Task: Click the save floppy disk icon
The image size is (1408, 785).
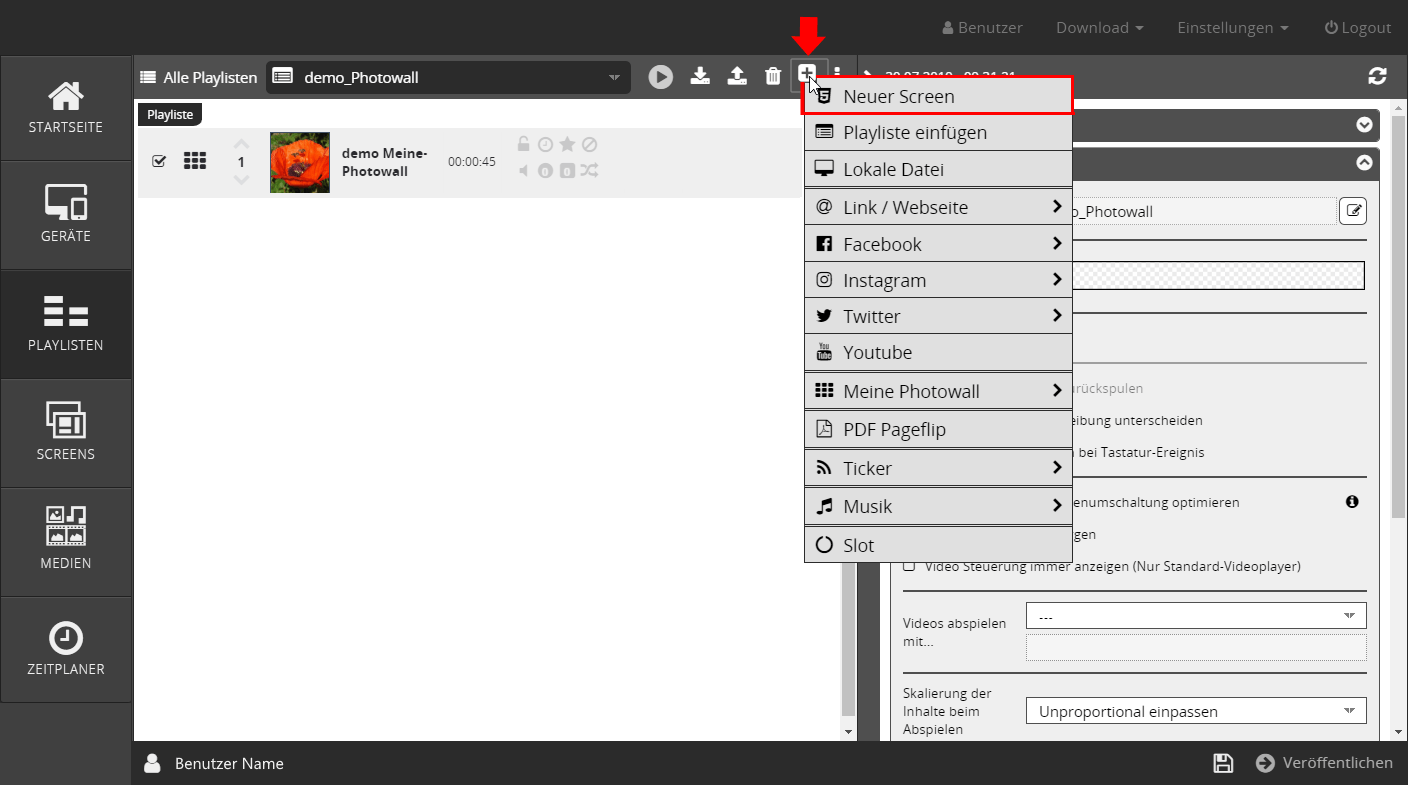Action: pyautogui.click(x=1222, y=763)
